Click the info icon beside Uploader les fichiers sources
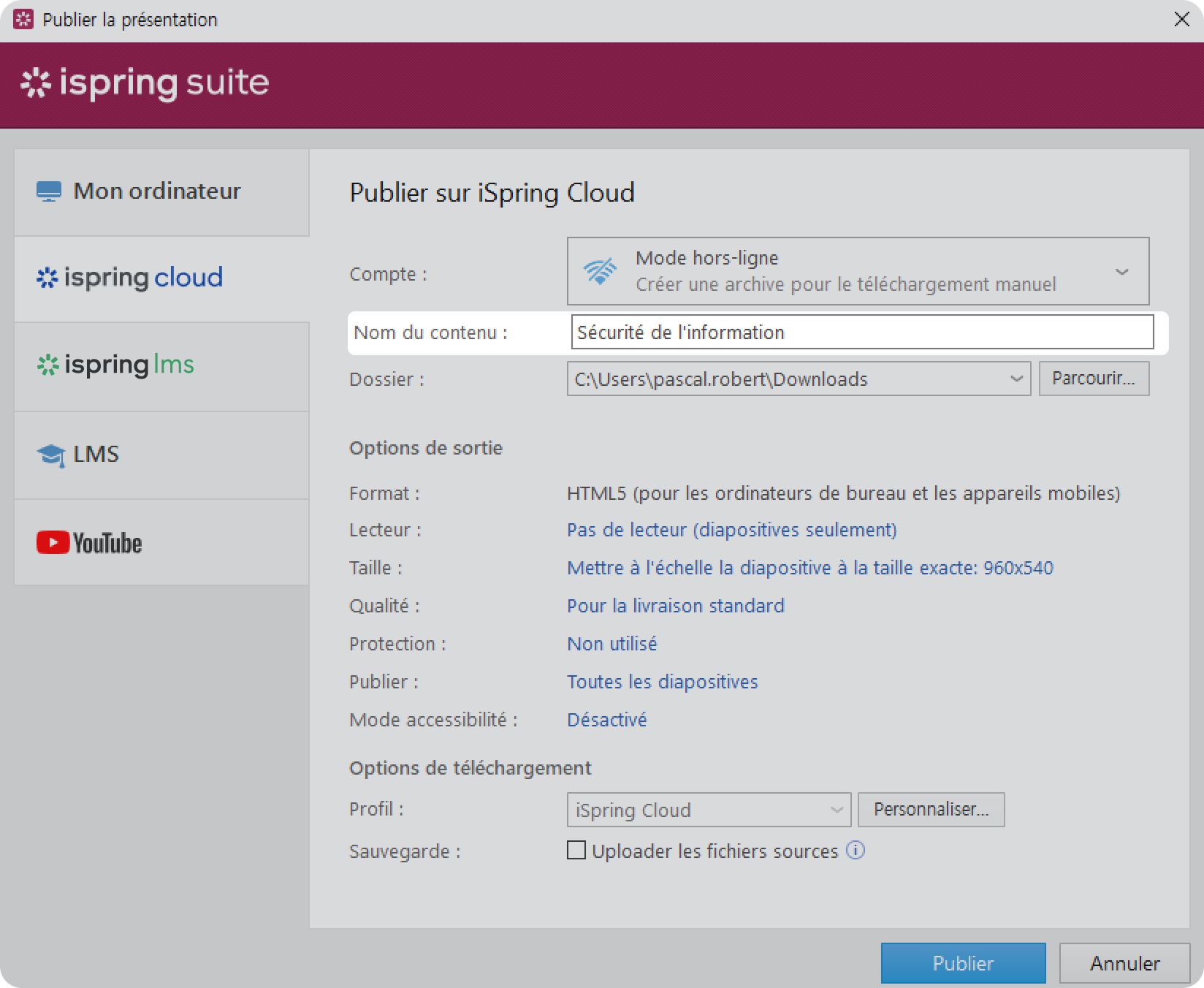 point(856,851)
